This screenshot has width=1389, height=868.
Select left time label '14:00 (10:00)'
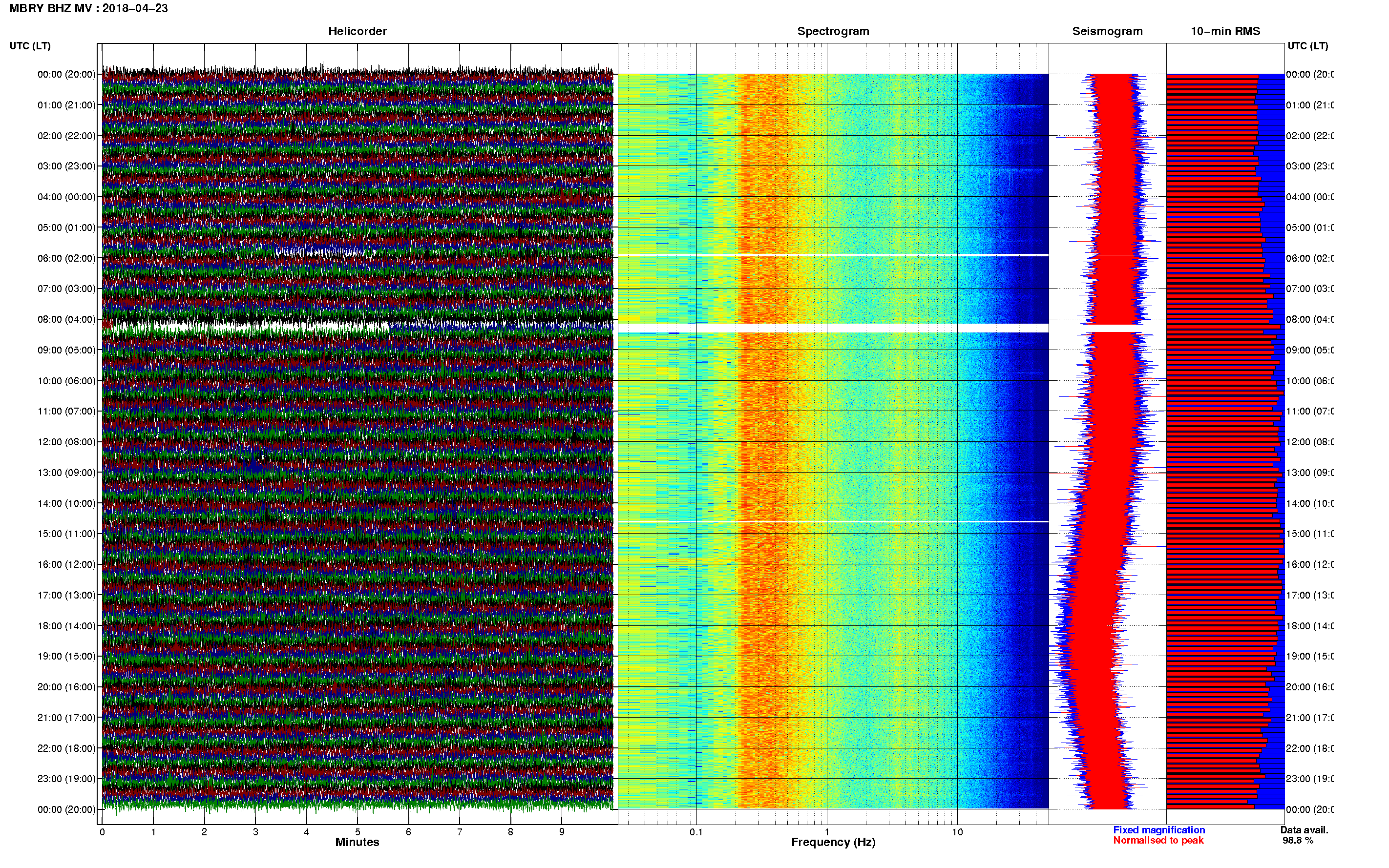(66, 503)
